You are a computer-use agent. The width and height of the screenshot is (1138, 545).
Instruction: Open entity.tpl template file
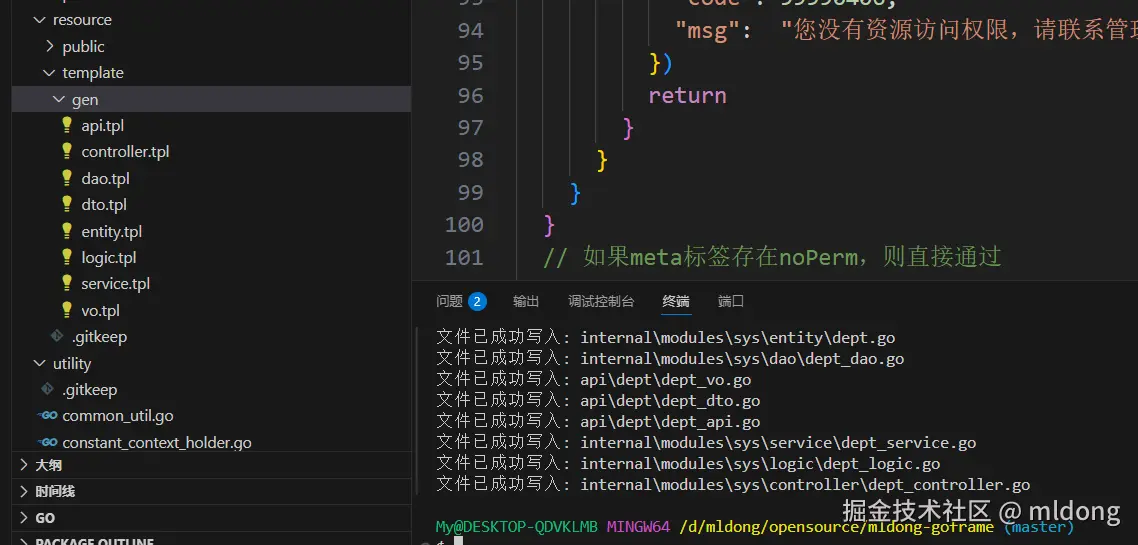pos(112,231)
